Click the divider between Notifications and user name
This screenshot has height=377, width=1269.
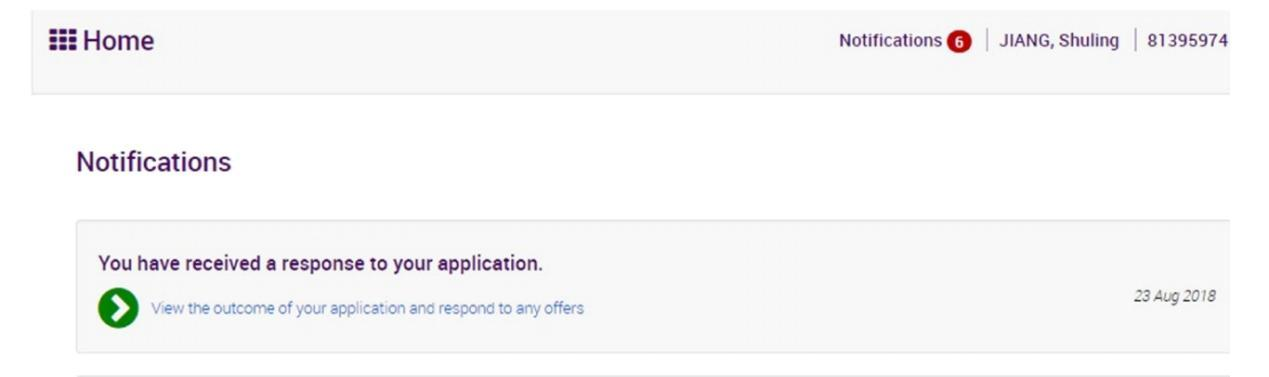(987, 41)
